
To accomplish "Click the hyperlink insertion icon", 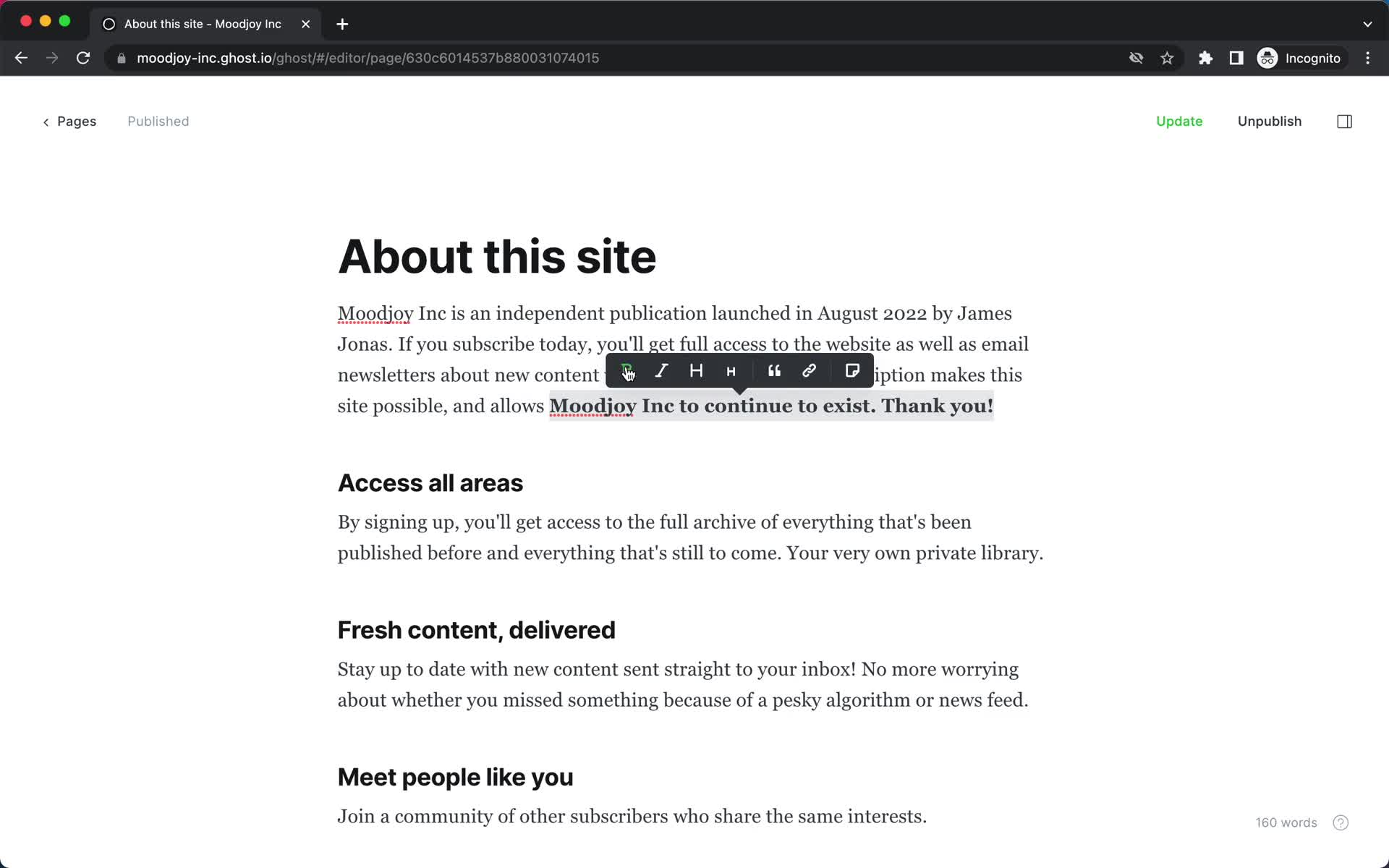I will pos(810,371).
